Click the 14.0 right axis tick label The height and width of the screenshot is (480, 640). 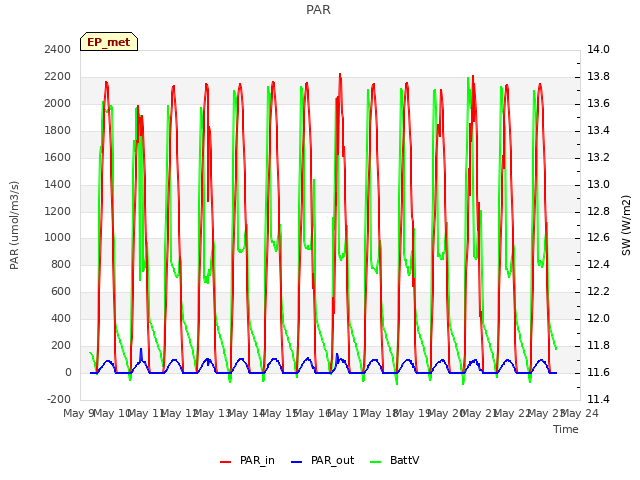click(598, 50)
